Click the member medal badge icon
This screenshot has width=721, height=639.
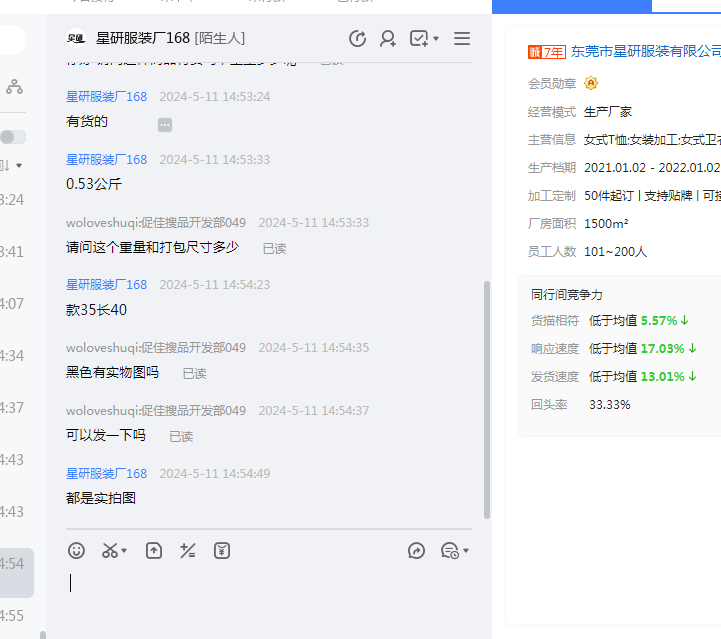[x=591, y=83]
